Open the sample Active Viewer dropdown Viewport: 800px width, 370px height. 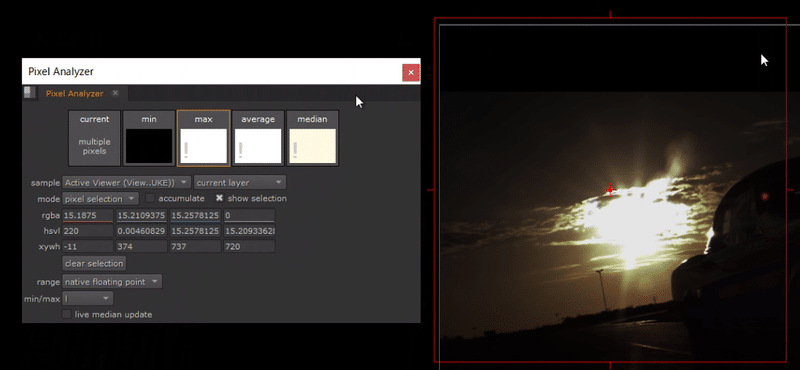click(127, 182)
